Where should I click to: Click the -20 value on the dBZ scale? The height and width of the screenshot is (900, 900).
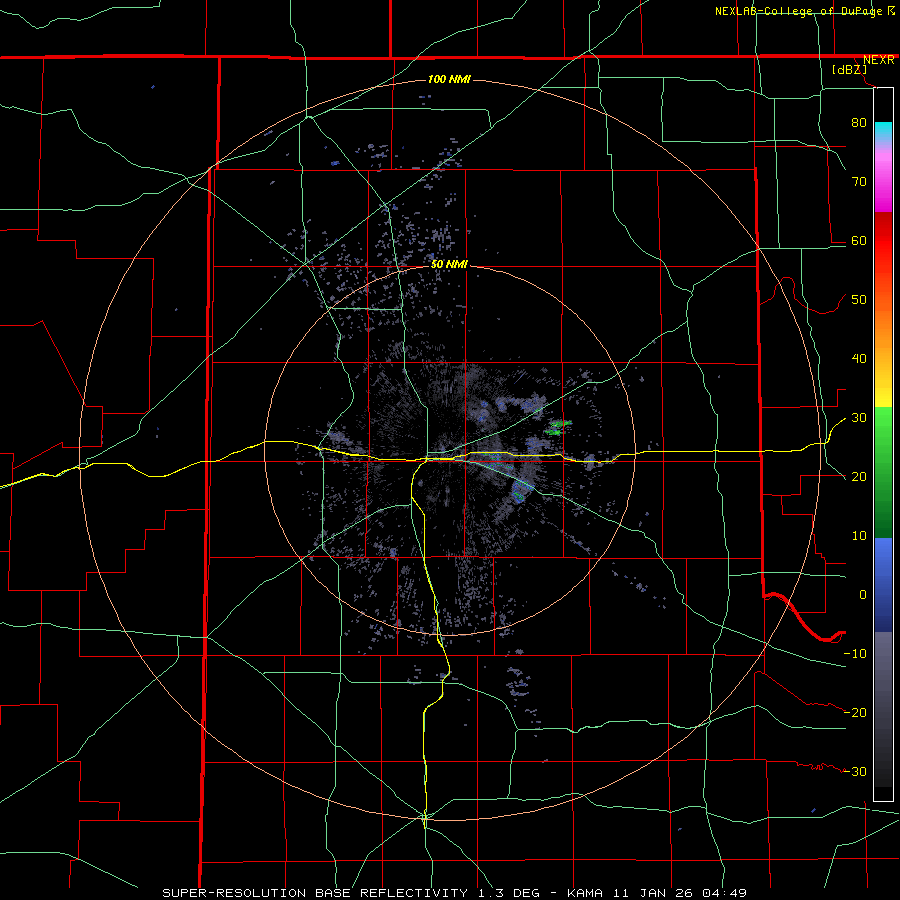click(855, 712)
